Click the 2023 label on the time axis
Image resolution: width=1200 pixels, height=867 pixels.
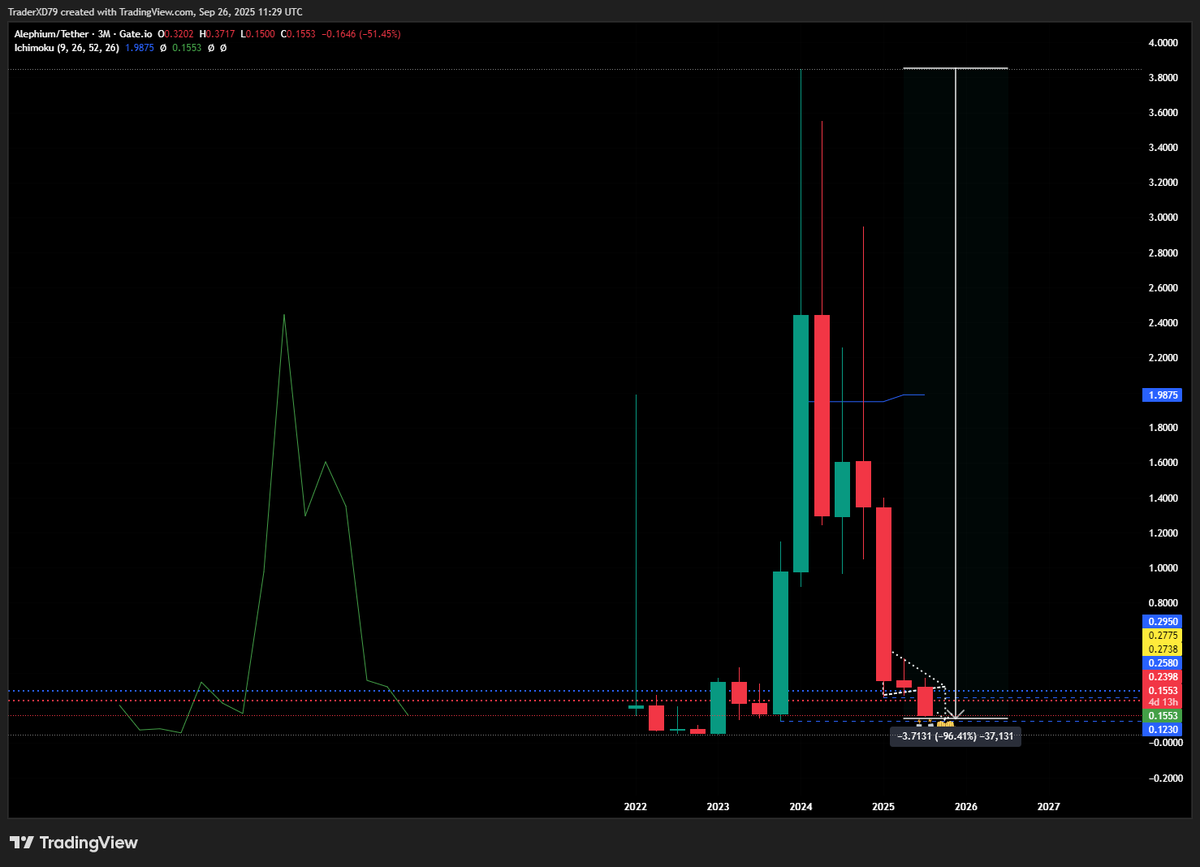(718, 806)
